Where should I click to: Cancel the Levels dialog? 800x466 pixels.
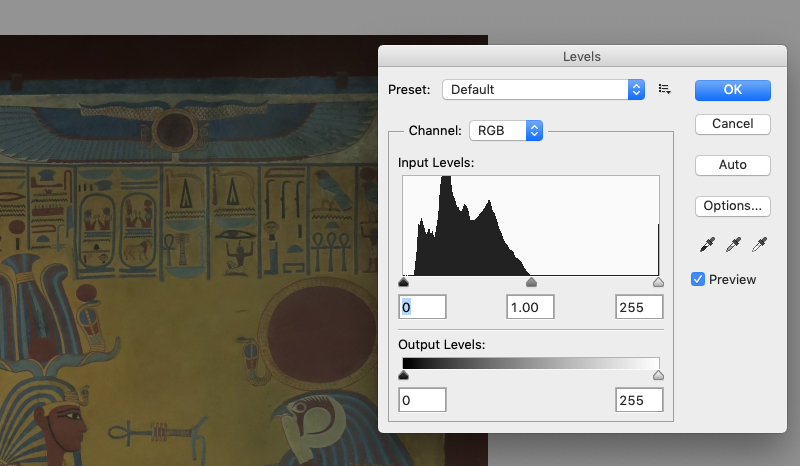coord(733,124)
